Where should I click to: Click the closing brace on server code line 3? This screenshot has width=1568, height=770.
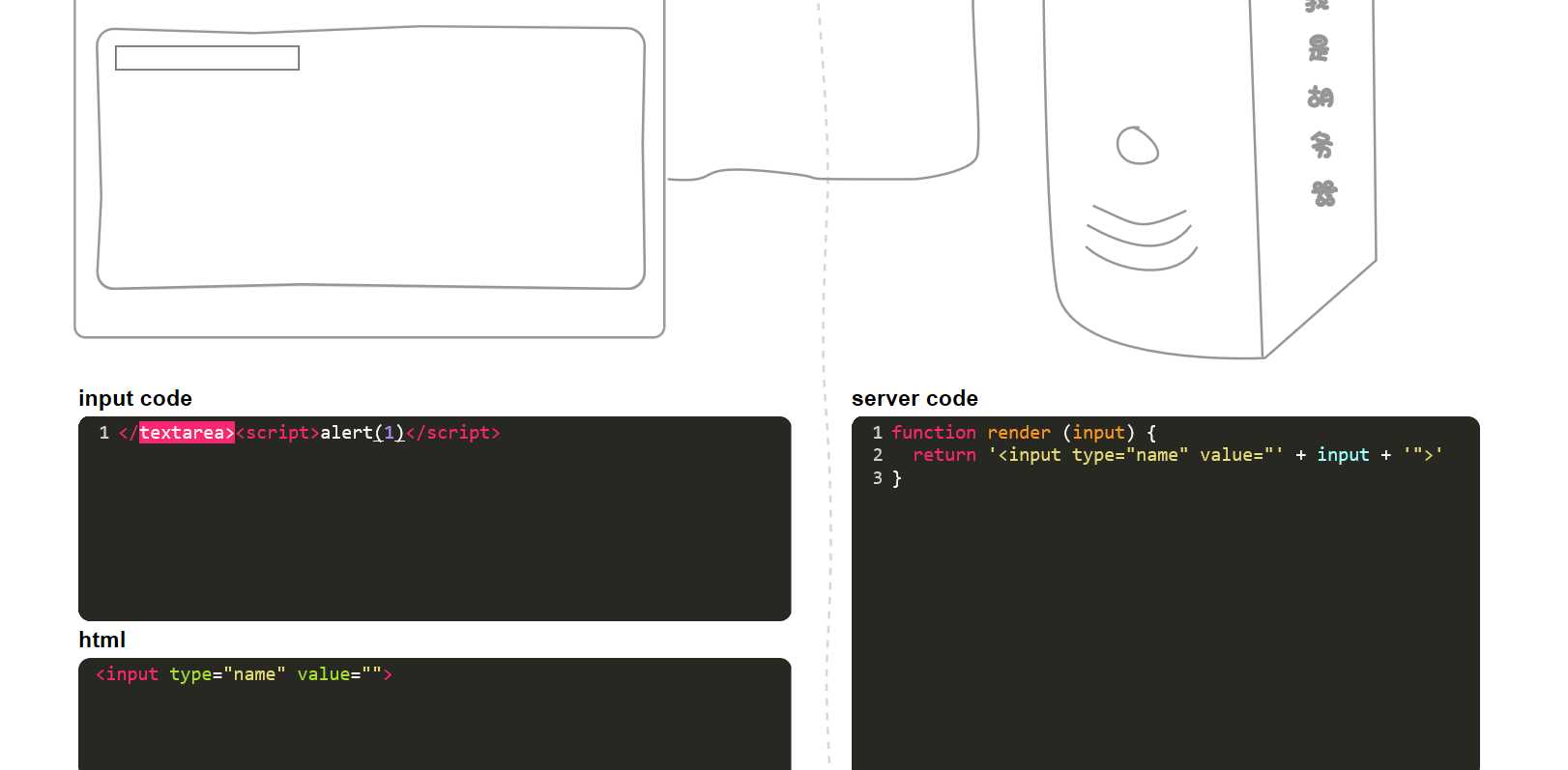tap(897, 478)
